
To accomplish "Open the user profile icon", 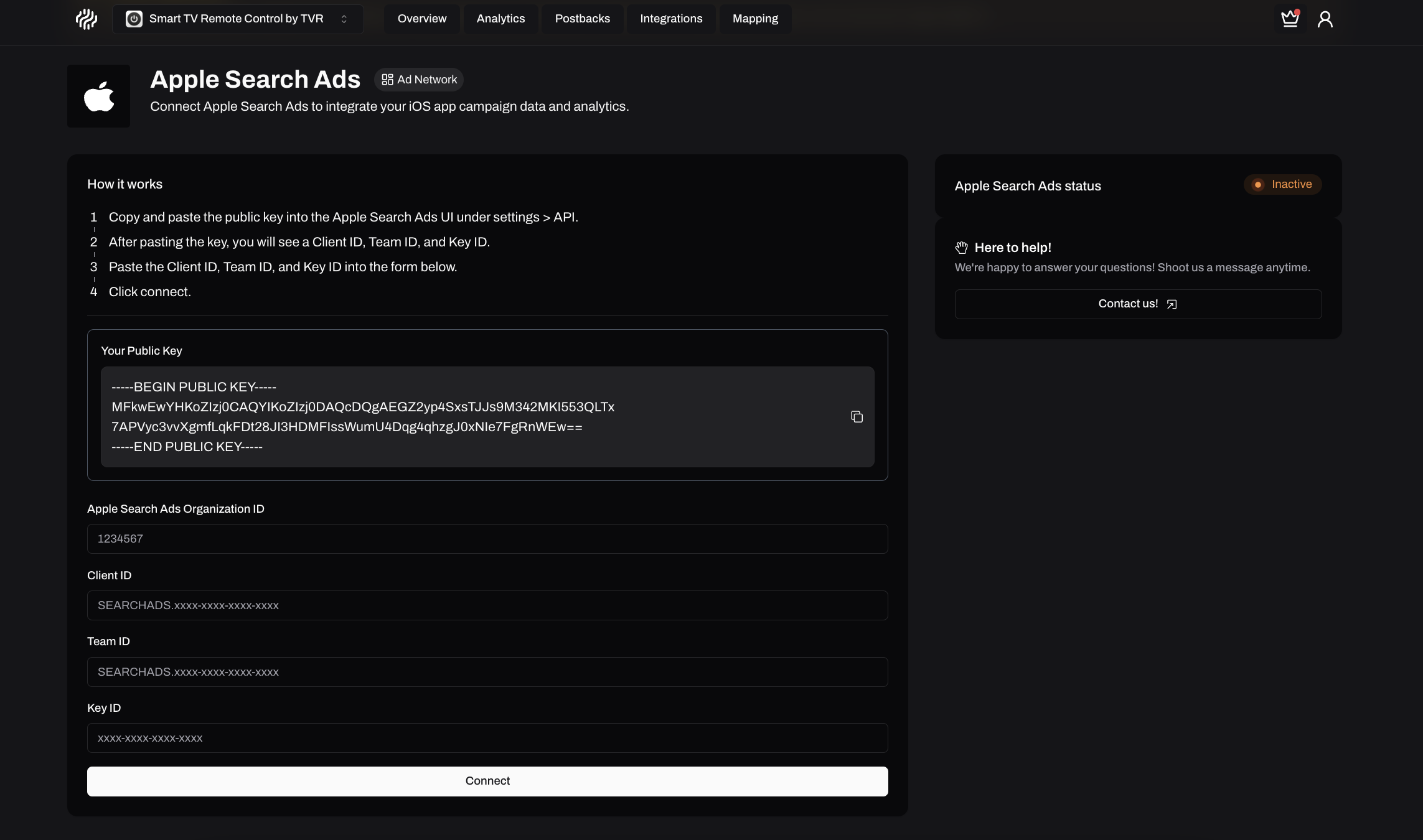I will [x=1325, y=19].
